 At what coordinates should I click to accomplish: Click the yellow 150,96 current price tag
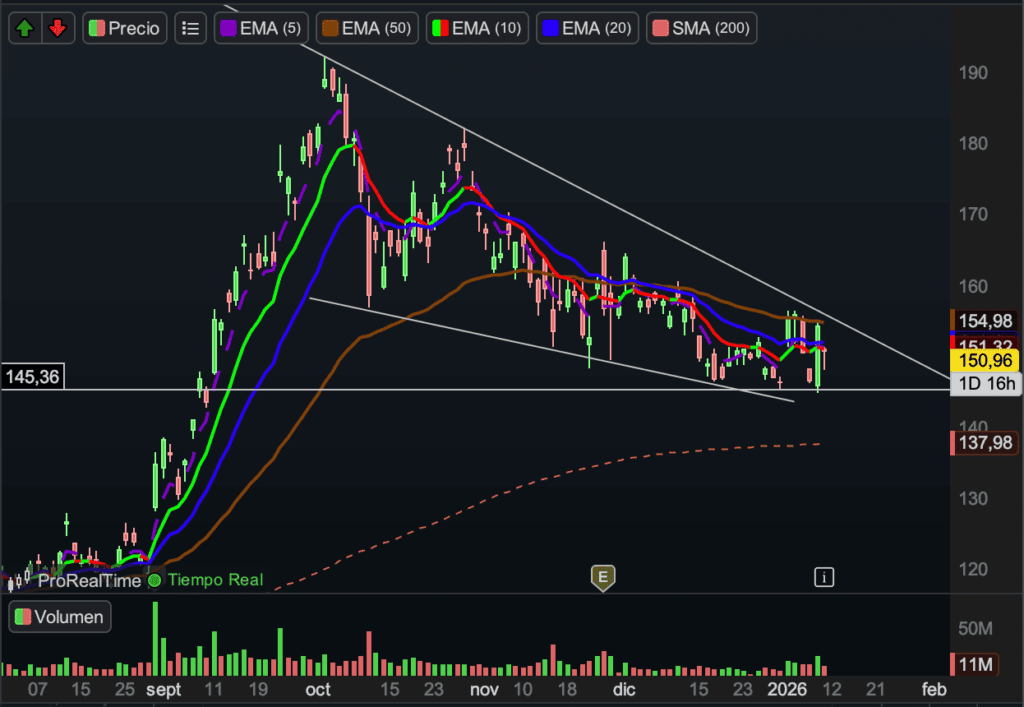coord(984,361)
